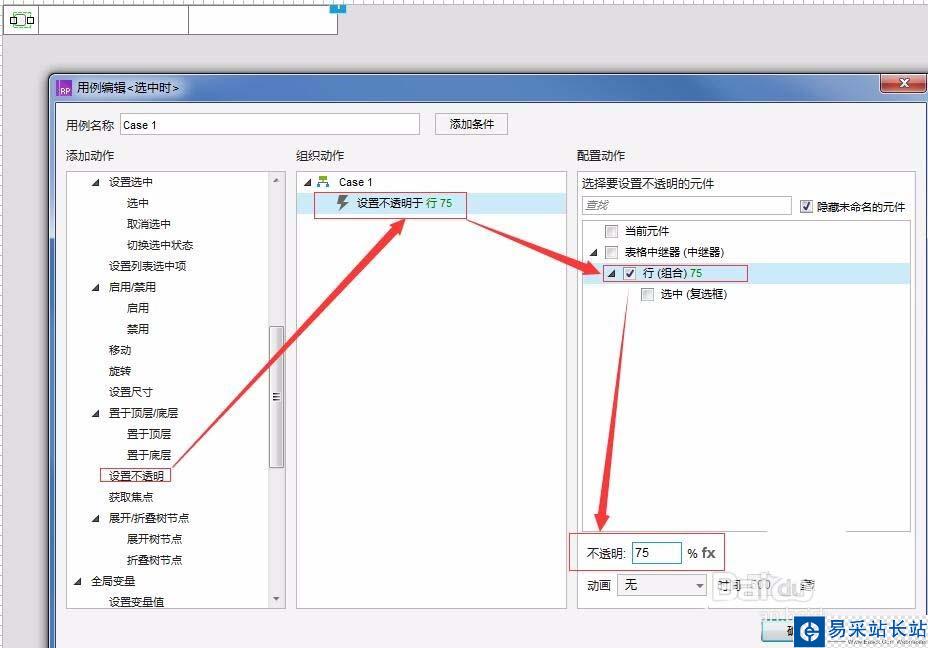The height and width of the screenshot is (648, 928).
Task: Collapse the 行 (组合) tree node
Action: pos(612,273)
